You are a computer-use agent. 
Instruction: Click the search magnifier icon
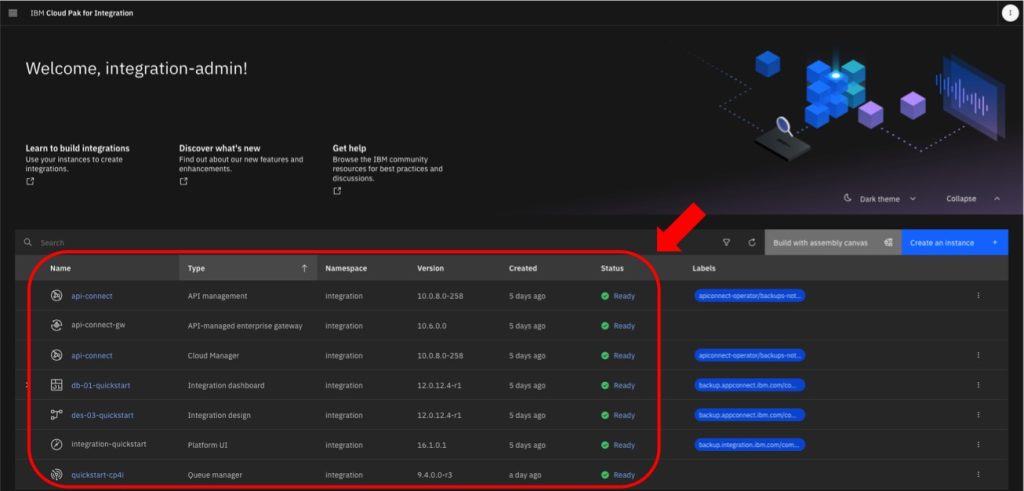click(27, 242)
